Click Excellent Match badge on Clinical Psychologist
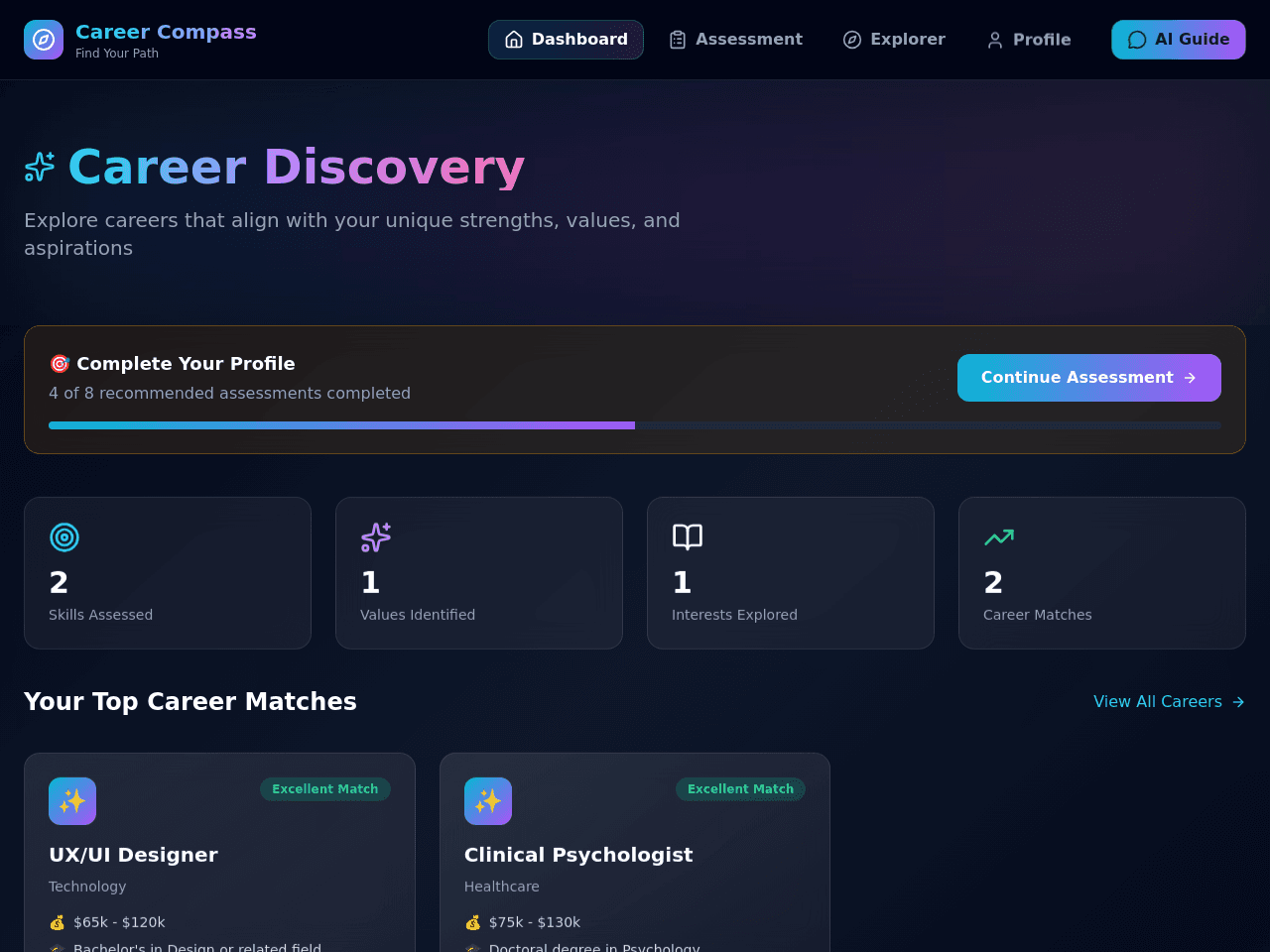This screenshot has height=952, width=1270. (x=741, y=789)
